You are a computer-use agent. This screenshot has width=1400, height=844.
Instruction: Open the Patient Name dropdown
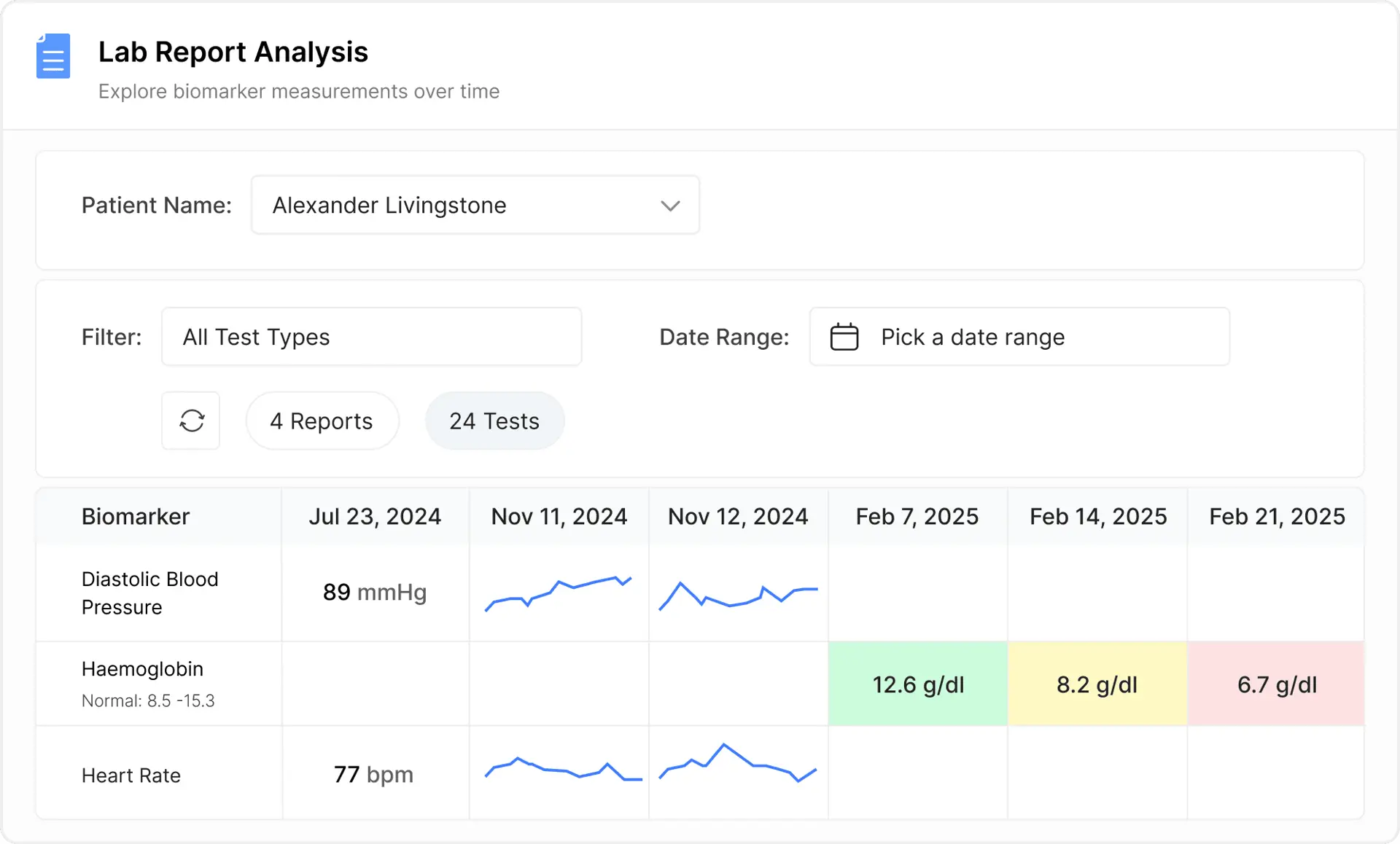pyautogui.click(x=475, y=205)
